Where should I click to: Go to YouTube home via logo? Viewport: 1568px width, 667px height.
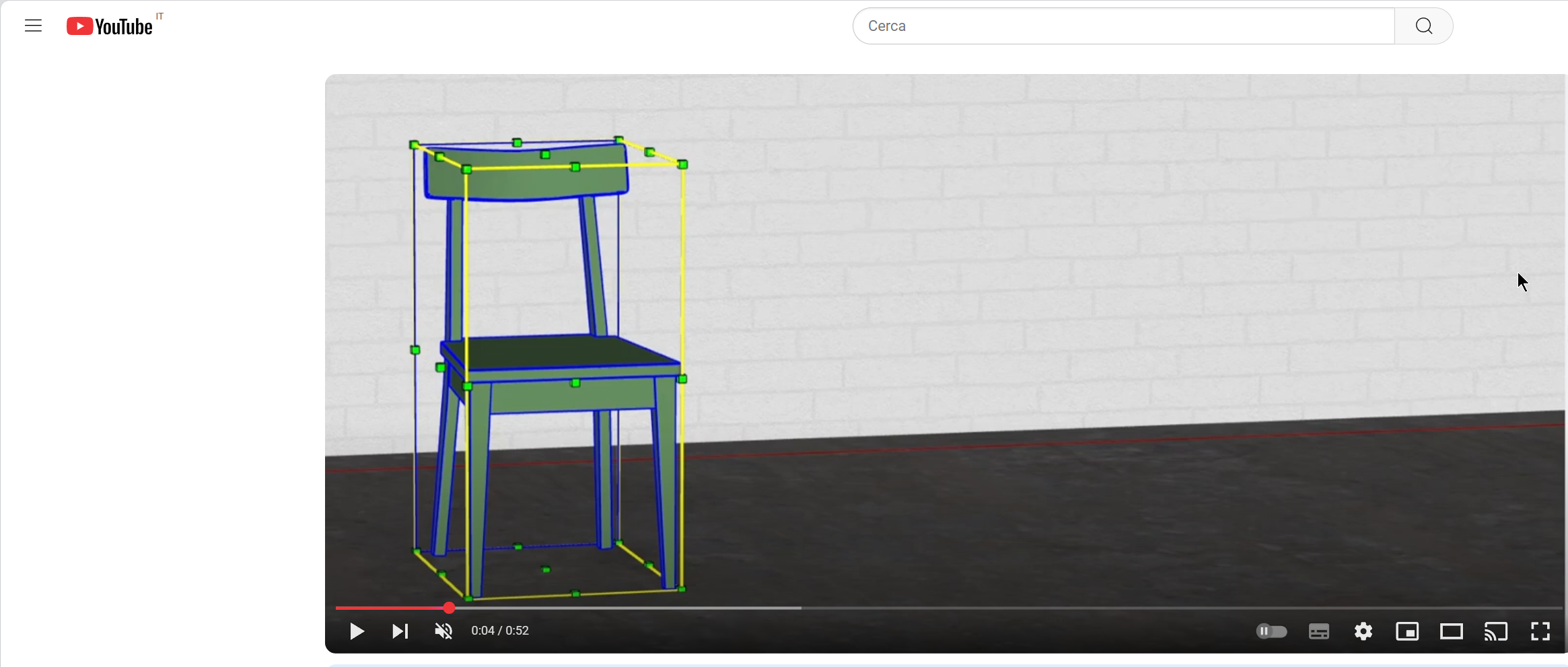(x=110, y=26)
